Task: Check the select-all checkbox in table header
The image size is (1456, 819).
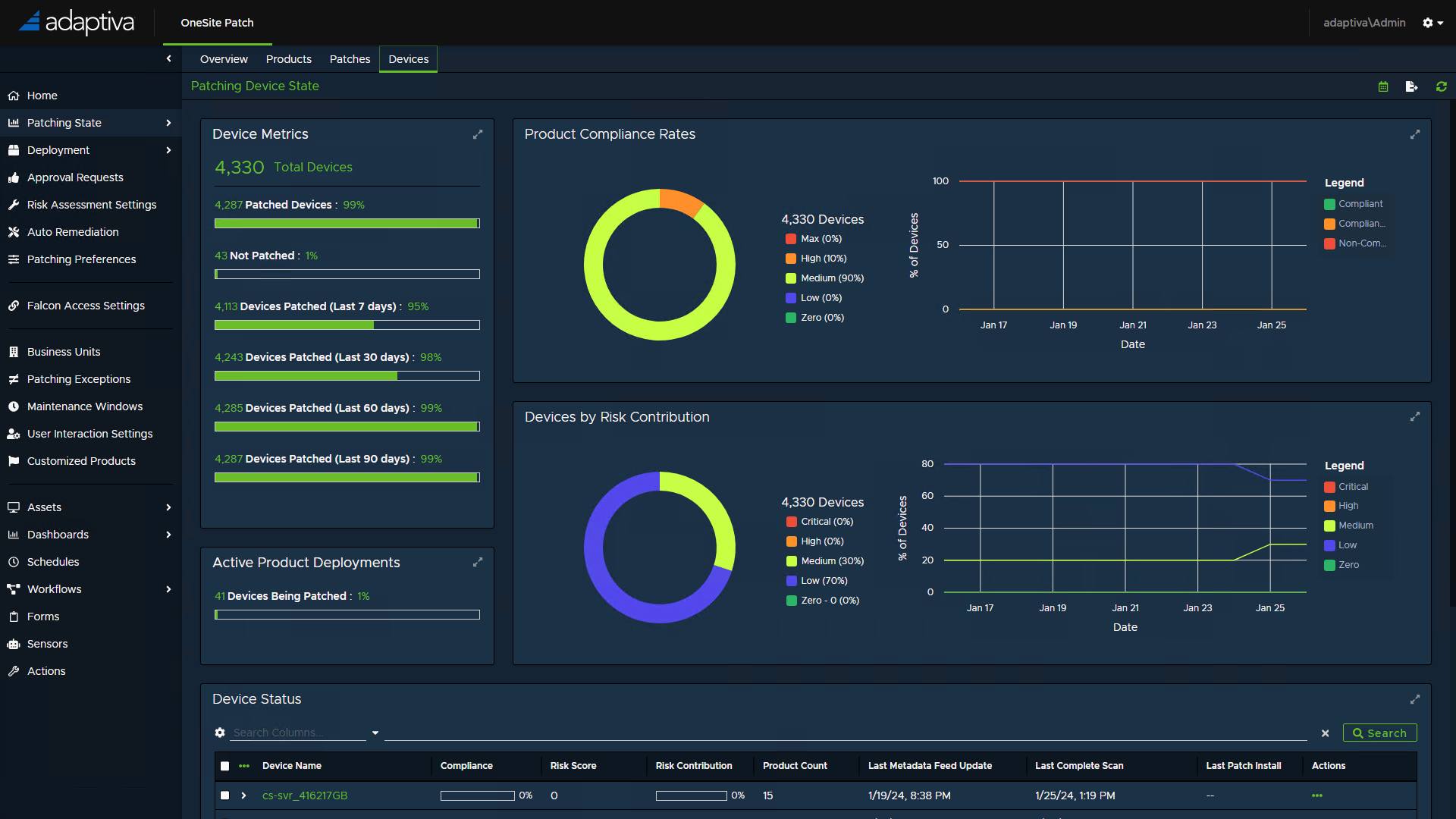Action: coord(224,766)
